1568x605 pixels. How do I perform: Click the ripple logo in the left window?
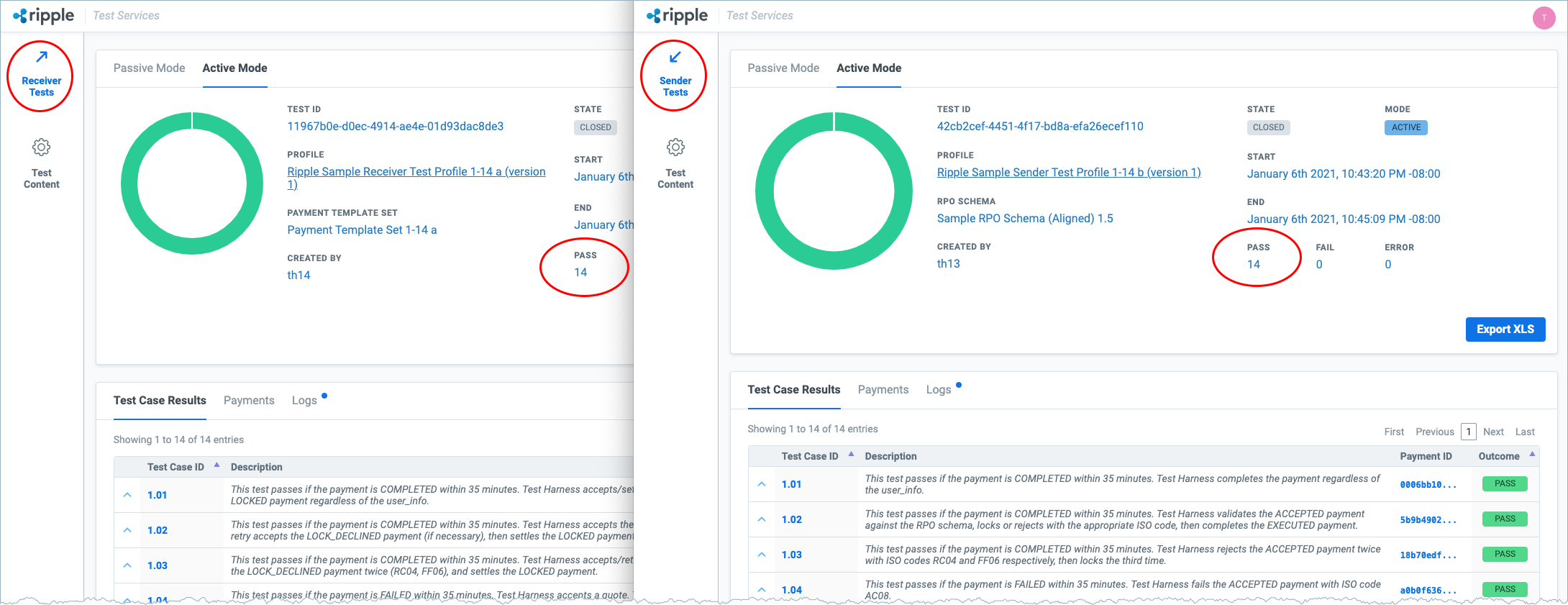point(43,16)
